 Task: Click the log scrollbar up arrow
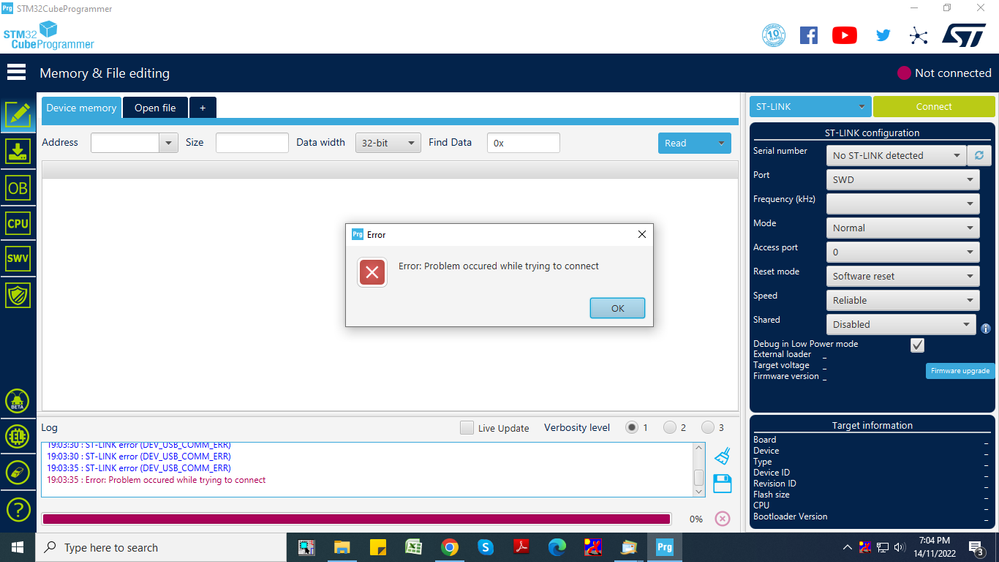698,448
